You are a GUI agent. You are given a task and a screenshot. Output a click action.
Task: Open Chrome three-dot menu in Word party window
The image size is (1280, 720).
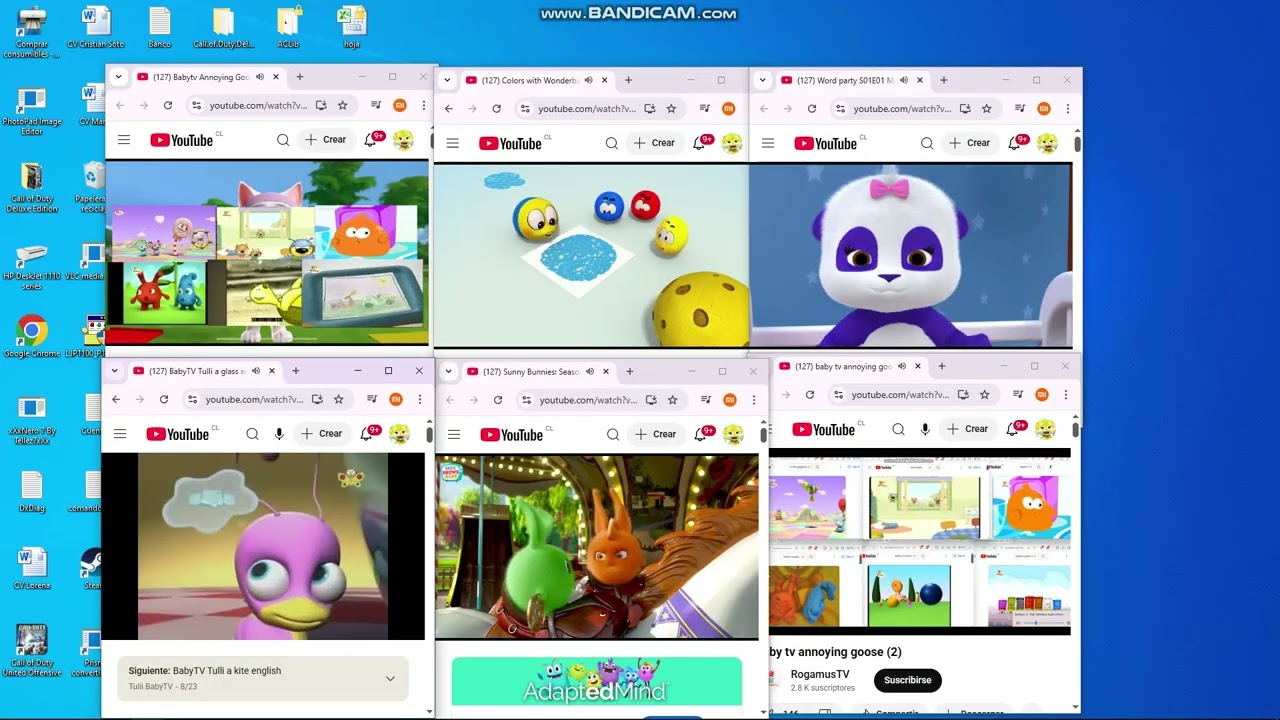click(1067, 108)
